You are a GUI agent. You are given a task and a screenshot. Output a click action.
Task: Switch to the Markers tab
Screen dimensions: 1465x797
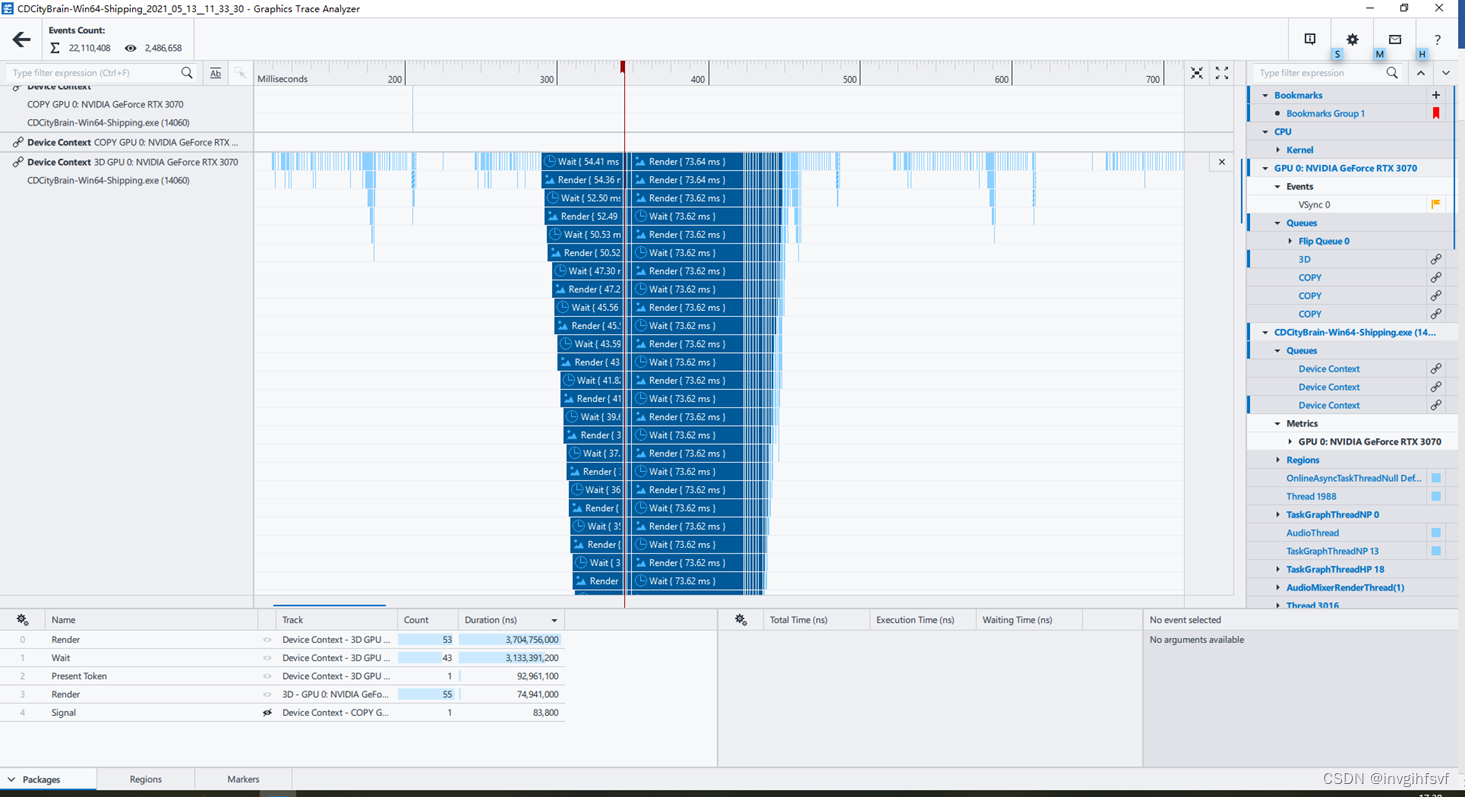tap(242, 778)
